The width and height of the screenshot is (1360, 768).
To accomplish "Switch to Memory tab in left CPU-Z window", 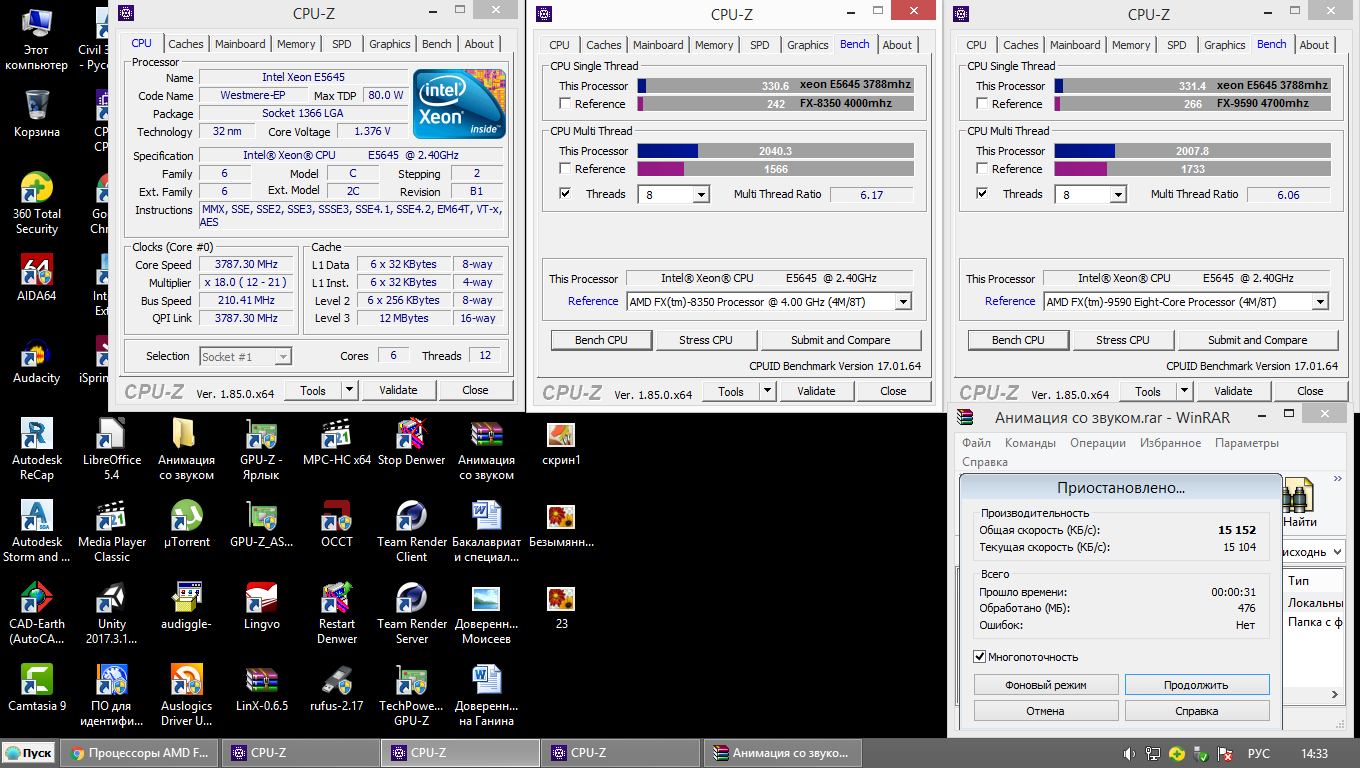I will click(296, 44).
